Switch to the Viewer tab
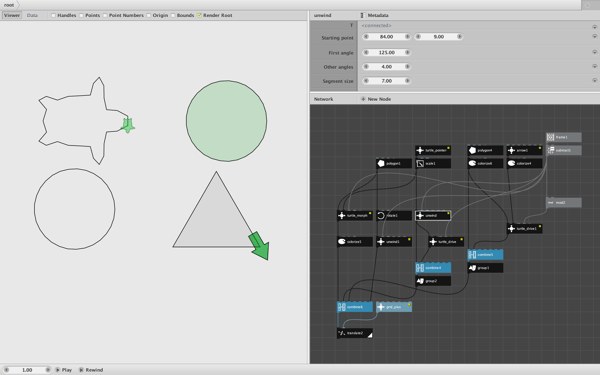 click(12, 15)
